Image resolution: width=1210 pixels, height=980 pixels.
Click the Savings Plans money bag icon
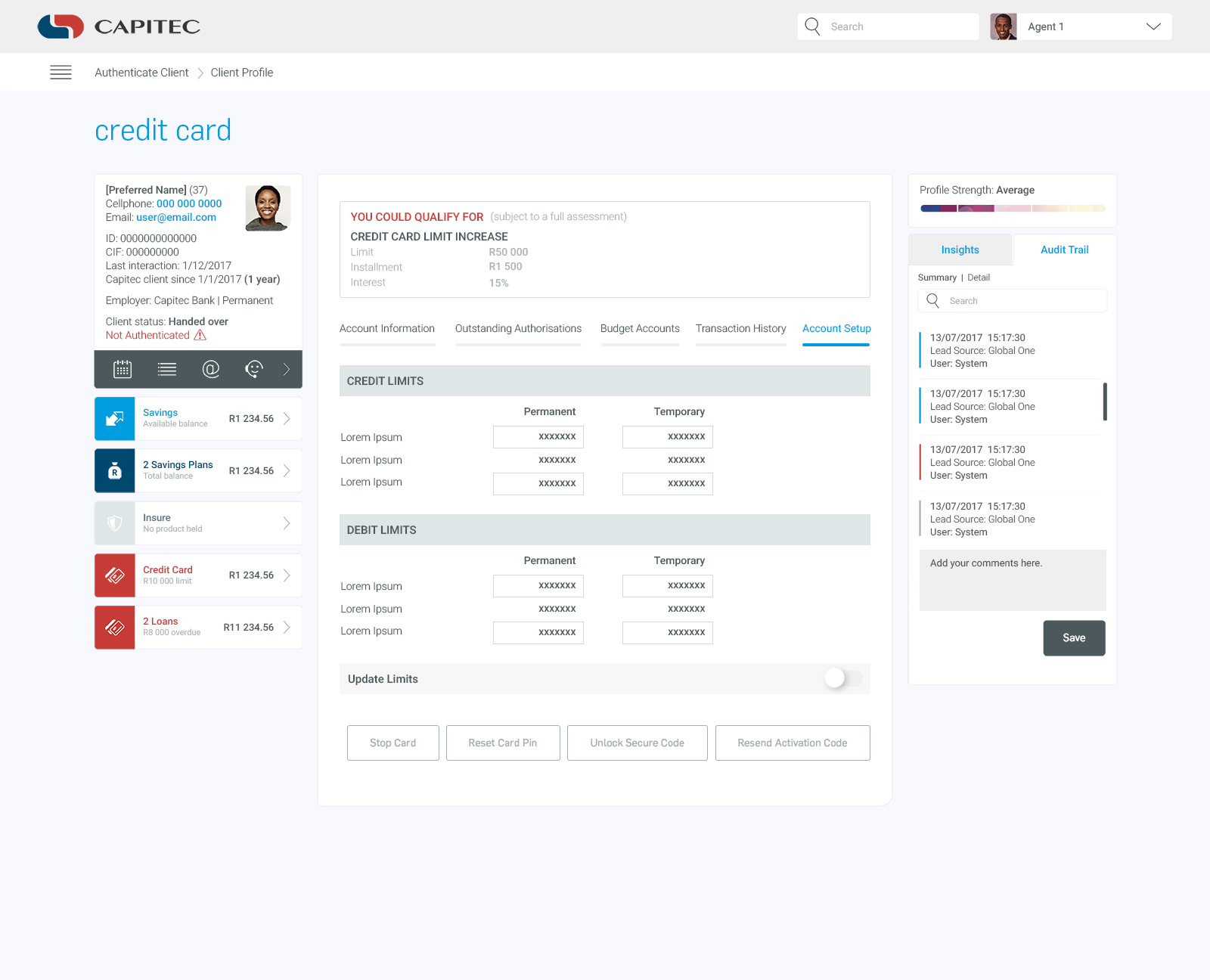[115, 470]
